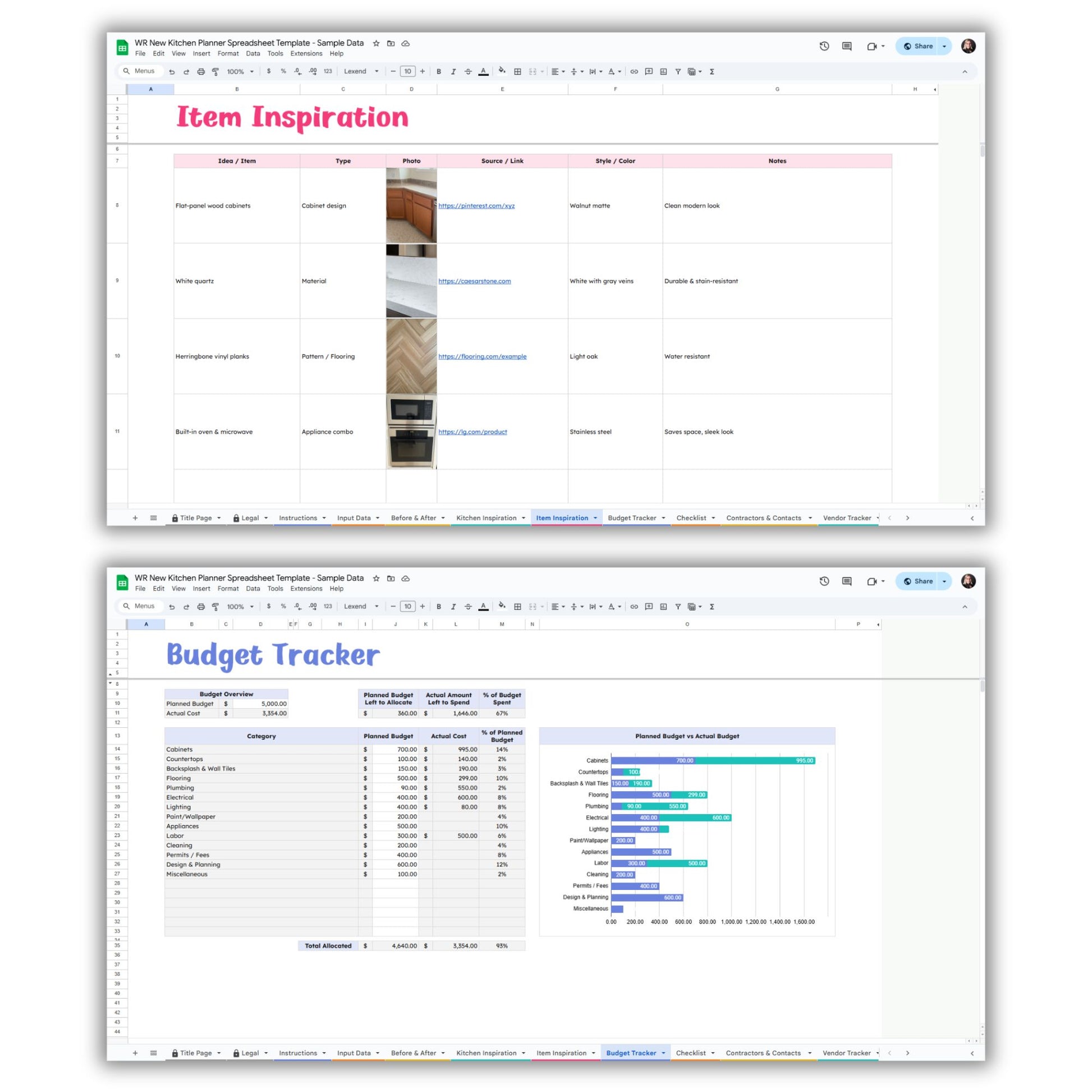Click functions sigma icon in Item Inspiration toolbar

[x=712, y=72]
